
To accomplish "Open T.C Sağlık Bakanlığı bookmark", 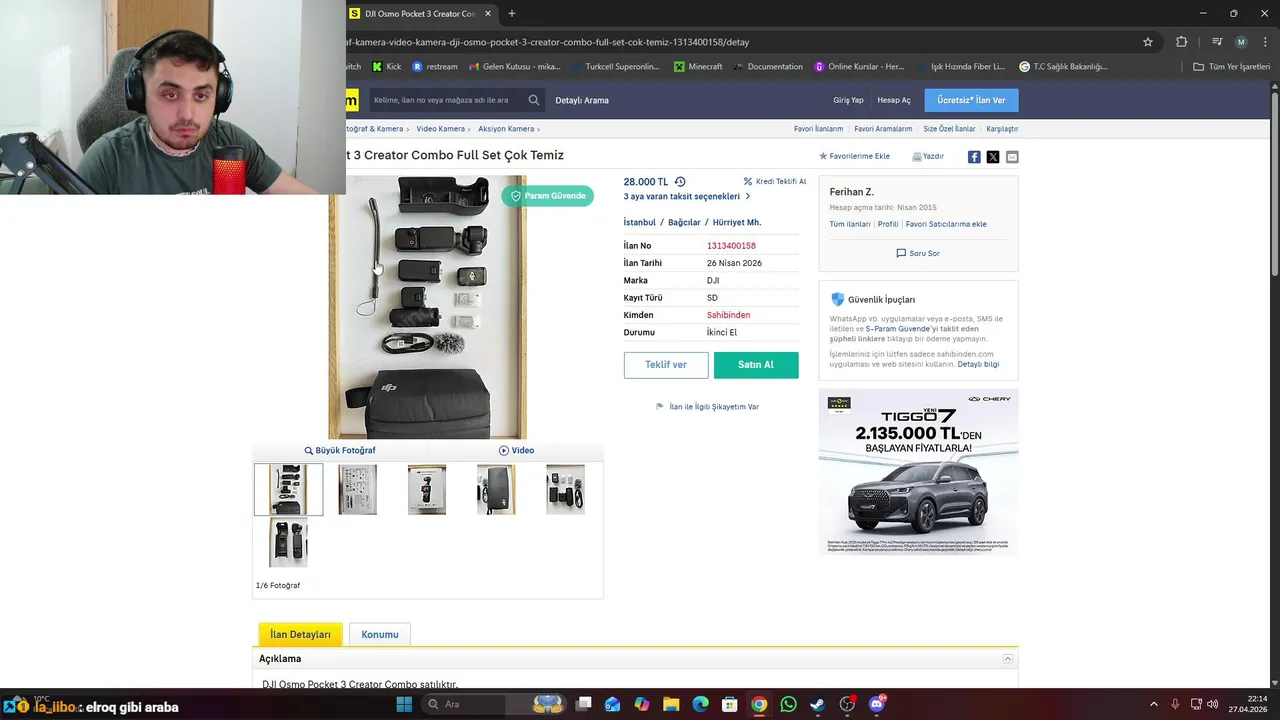I will click(x=1064, y=67).
